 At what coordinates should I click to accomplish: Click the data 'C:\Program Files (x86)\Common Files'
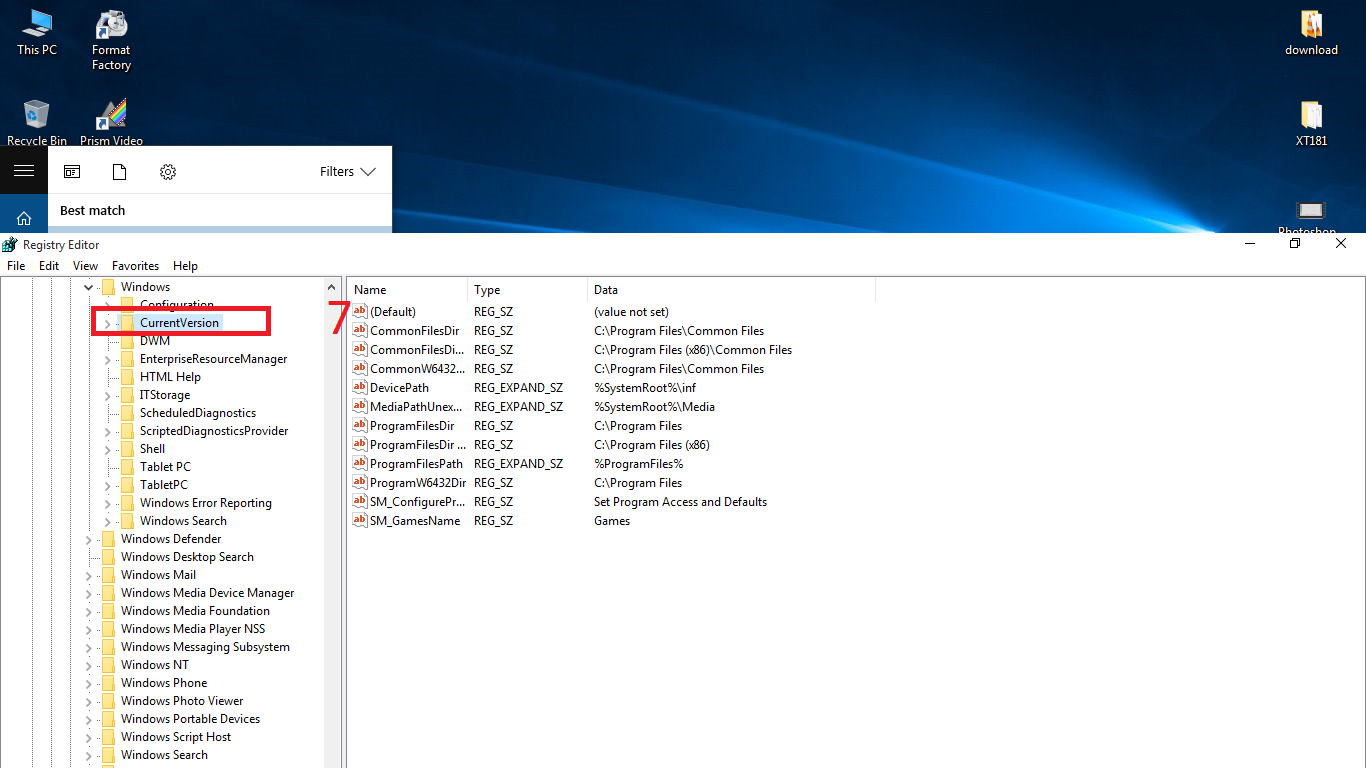point(693,350)
